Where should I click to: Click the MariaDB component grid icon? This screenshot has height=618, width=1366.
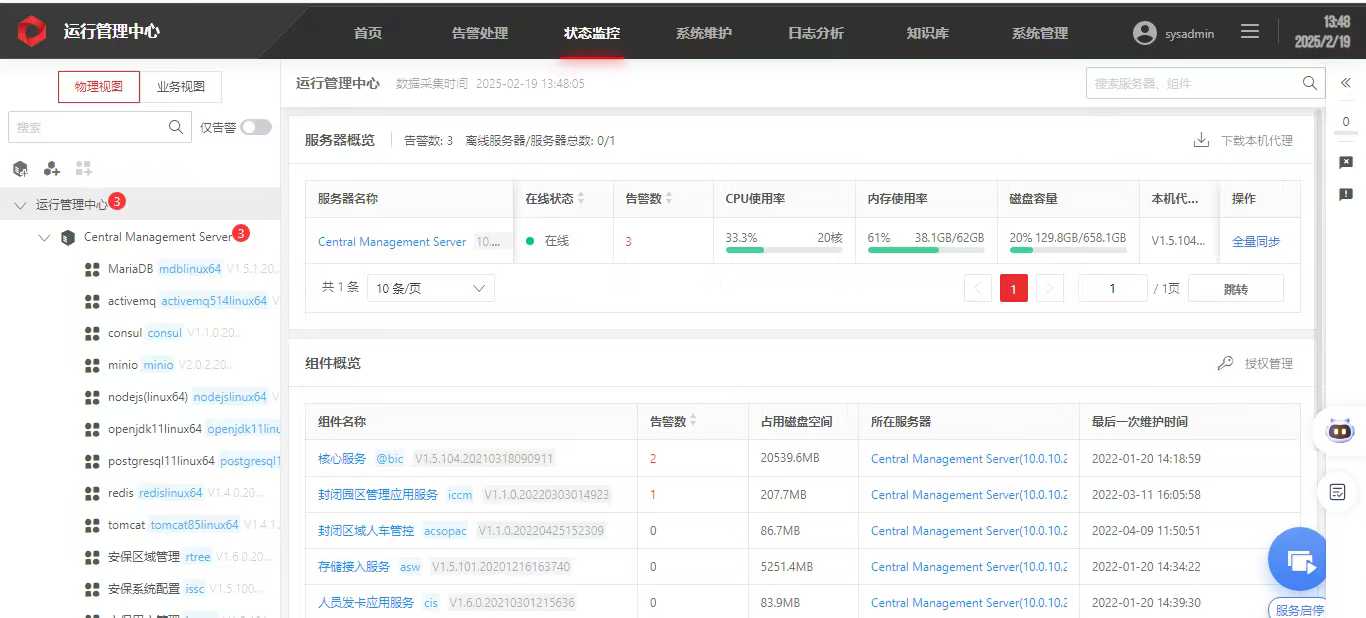(93, 269)
